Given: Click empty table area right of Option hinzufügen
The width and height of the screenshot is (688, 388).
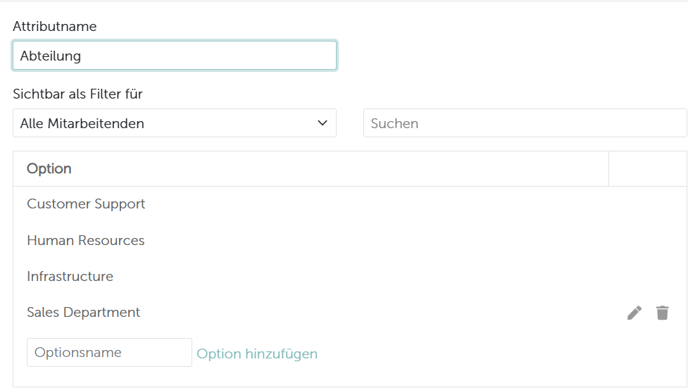Looking at the screenshot, I should point(502,354).
